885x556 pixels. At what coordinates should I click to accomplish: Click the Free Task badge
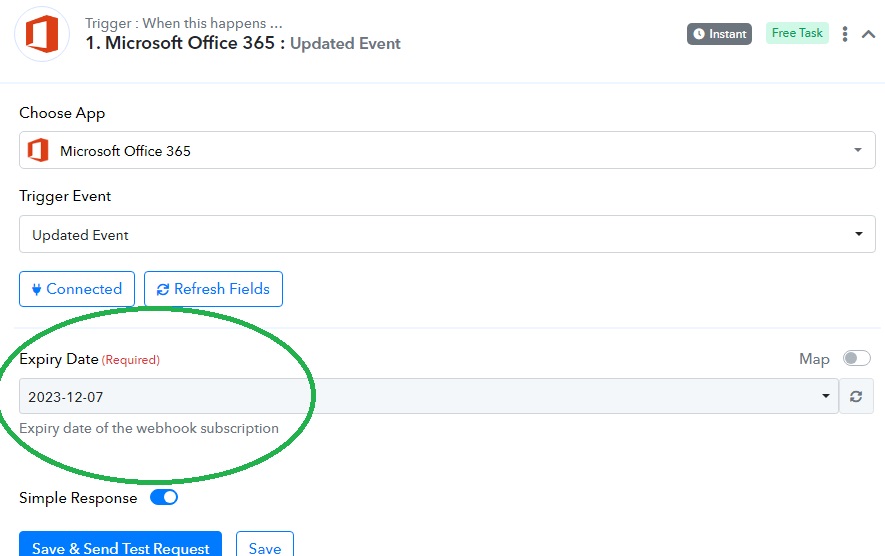coord(797,33)
